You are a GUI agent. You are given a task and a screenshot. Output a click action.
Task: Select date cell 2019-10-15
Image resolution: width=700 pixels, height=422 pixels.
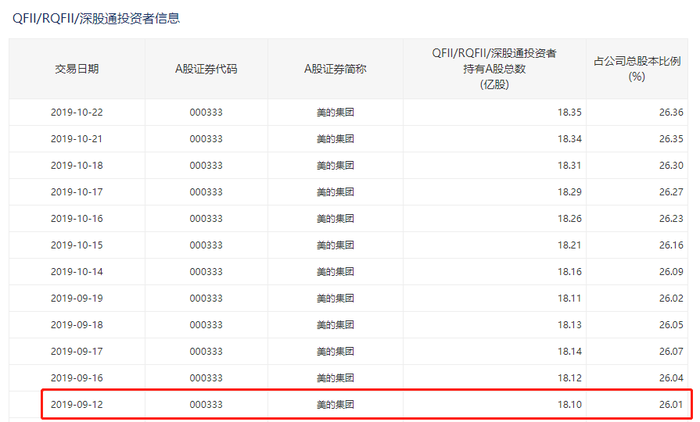click(x=77, y=245)
